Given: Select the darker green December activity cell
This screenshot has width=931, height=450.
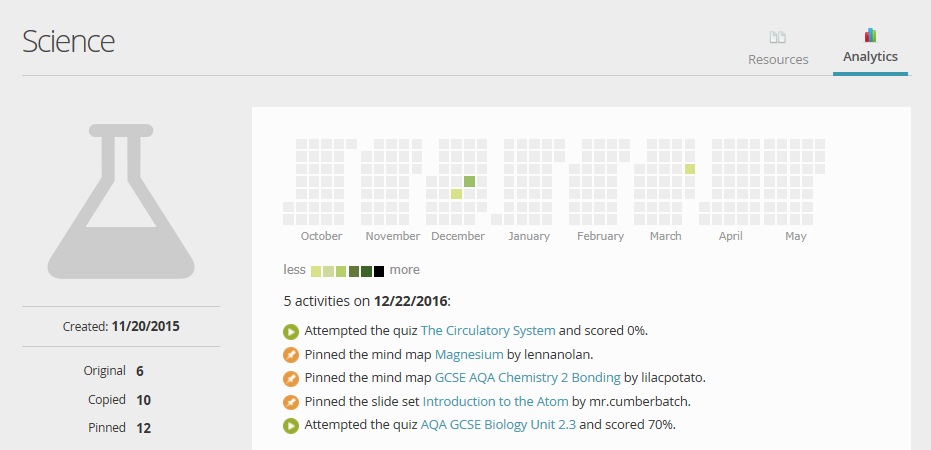Looking at the screenshot, I should tap(469, 182).
